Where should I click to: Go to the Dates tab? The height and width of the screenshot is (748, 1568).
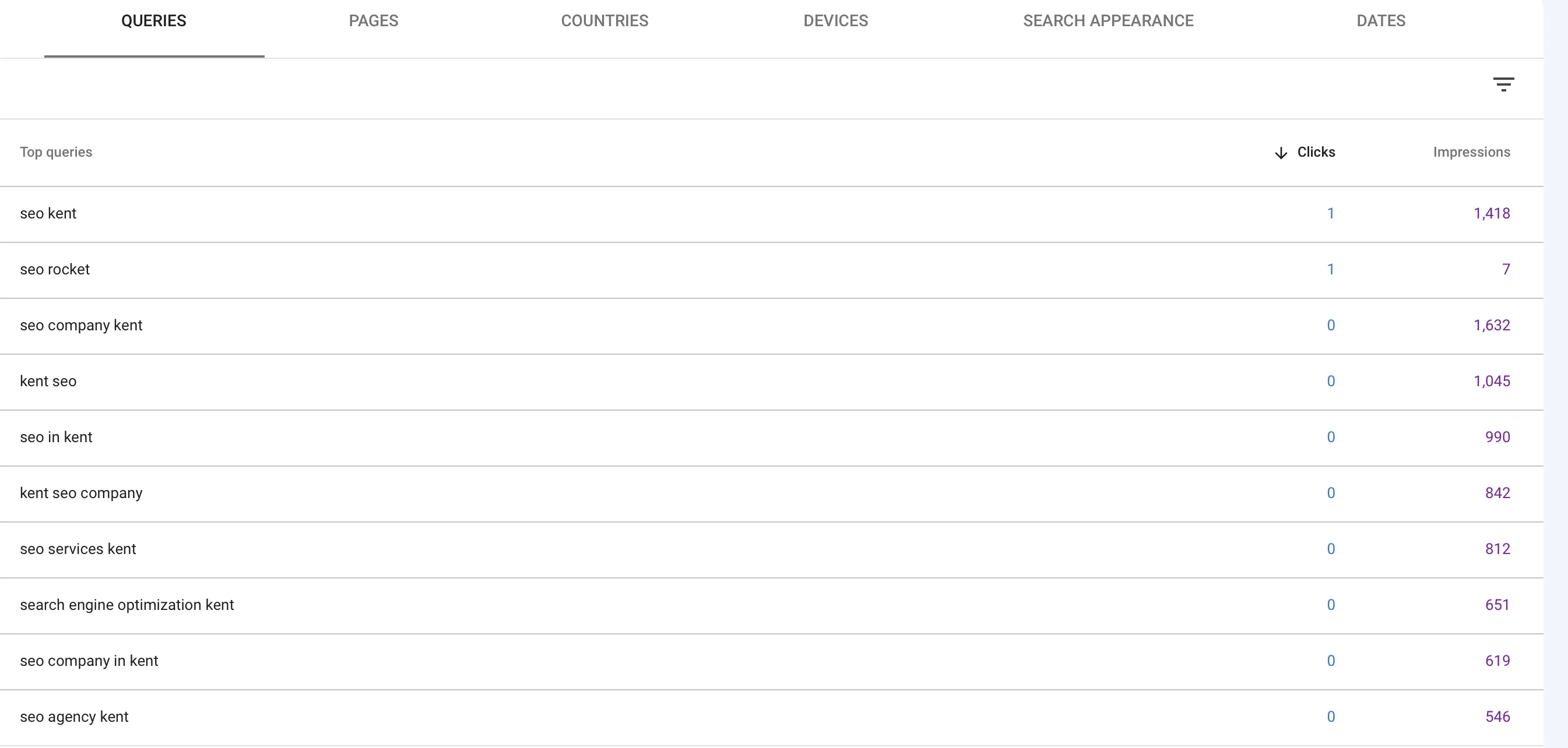coord(1380,20)
